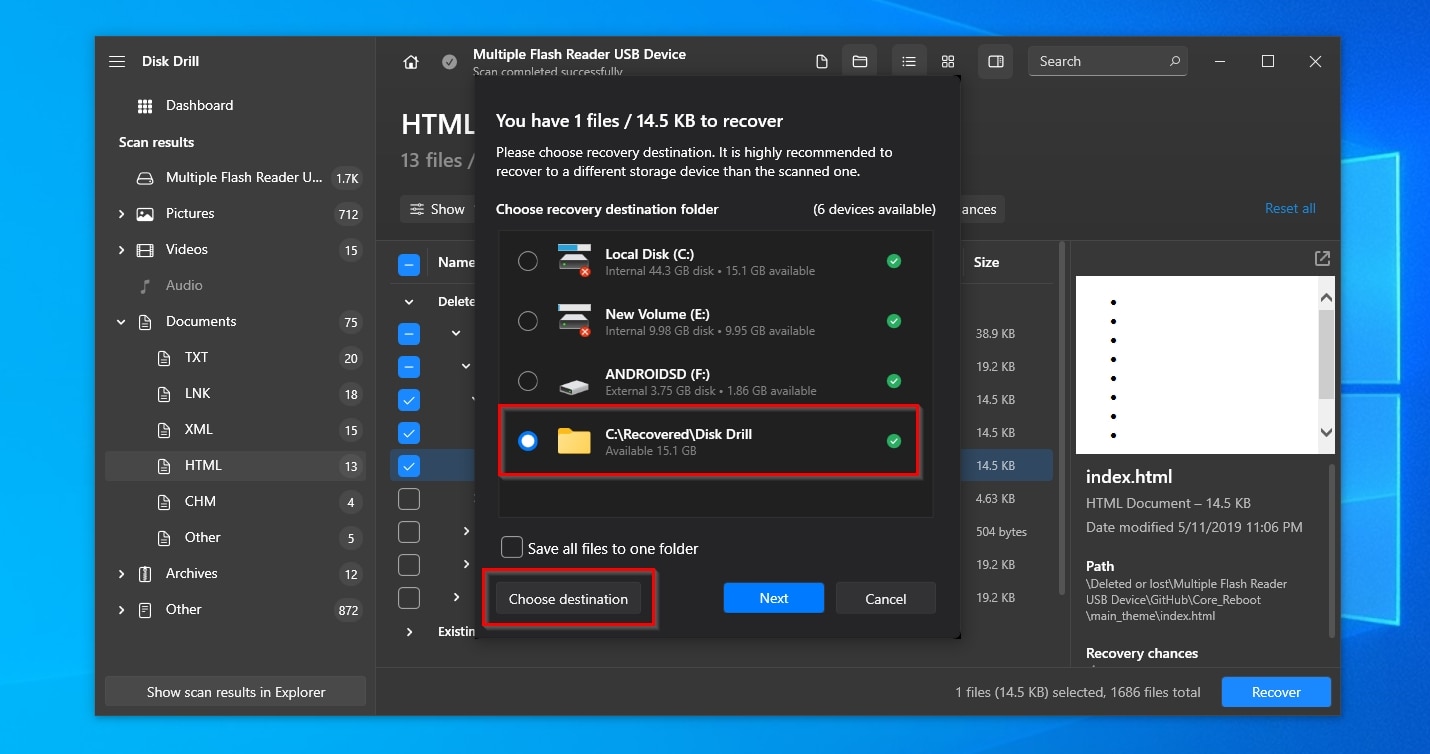Click green check next to Local Disk (C:)
This screenshot has width=1430, height=754.
click(x=894, y=261)
